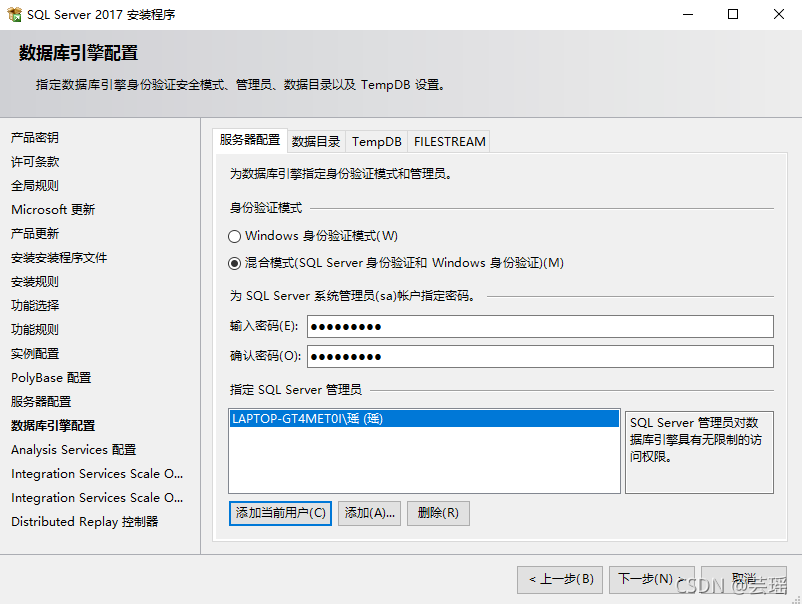
Task: Click 数据库引擎配置 step in sidebar
Action: [53, 426]
